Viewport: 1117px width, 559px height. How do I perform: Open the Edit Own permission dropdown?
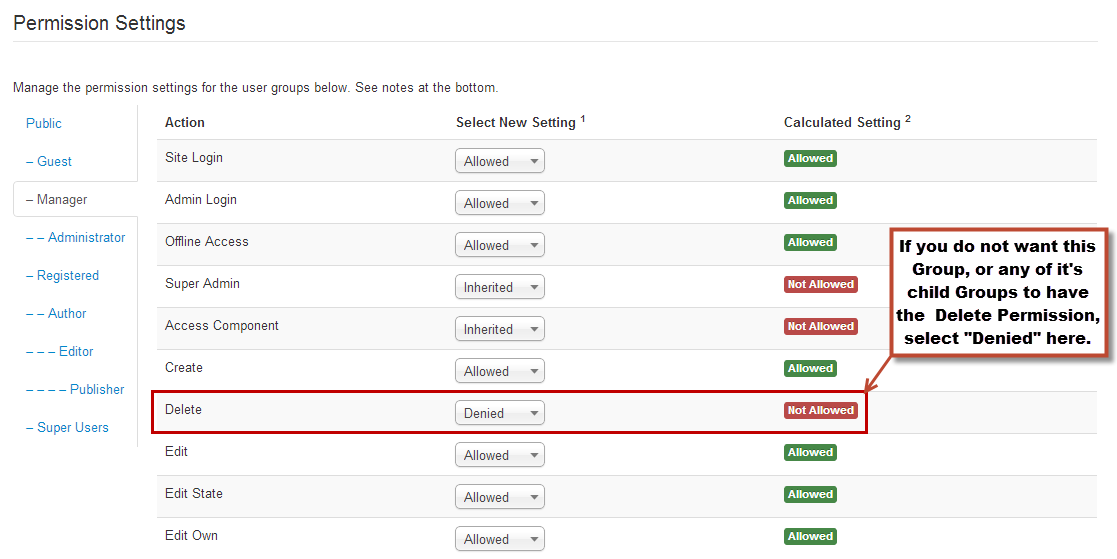coord(499,539)
